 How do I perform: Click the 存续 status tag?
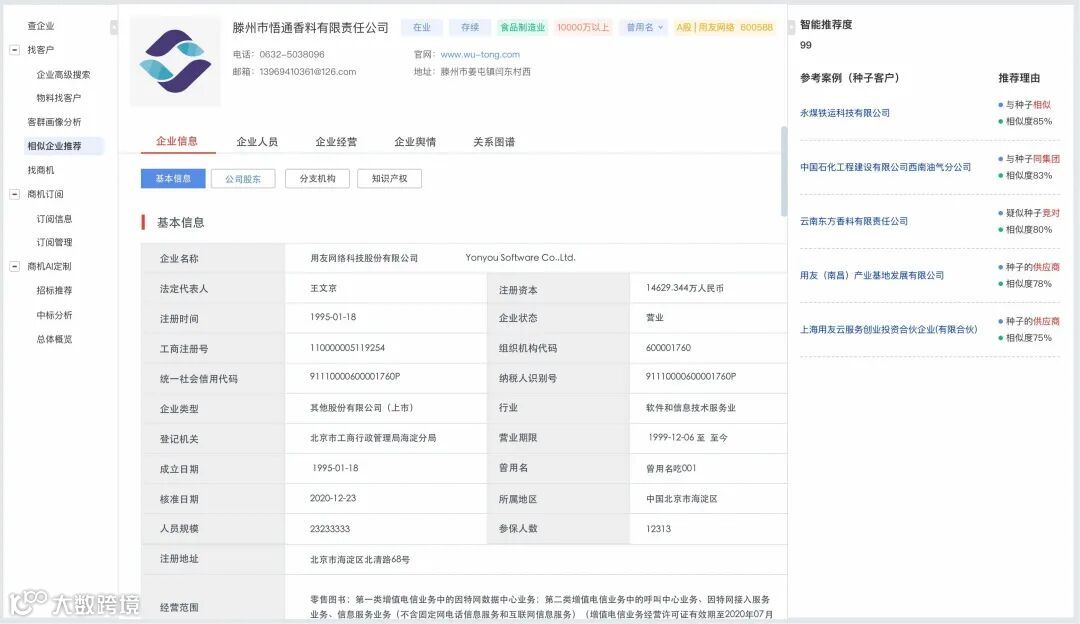[470, 28]
